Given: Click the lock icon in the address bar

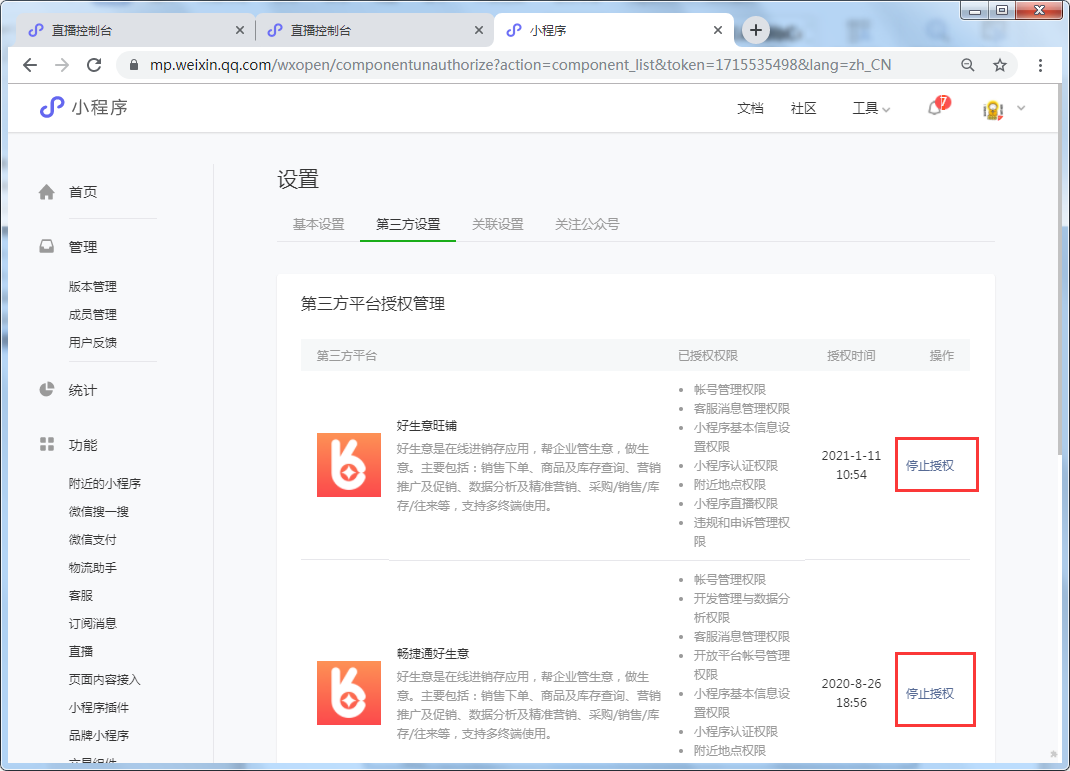Looking at the screenshot, I should [x=134, y=65].
